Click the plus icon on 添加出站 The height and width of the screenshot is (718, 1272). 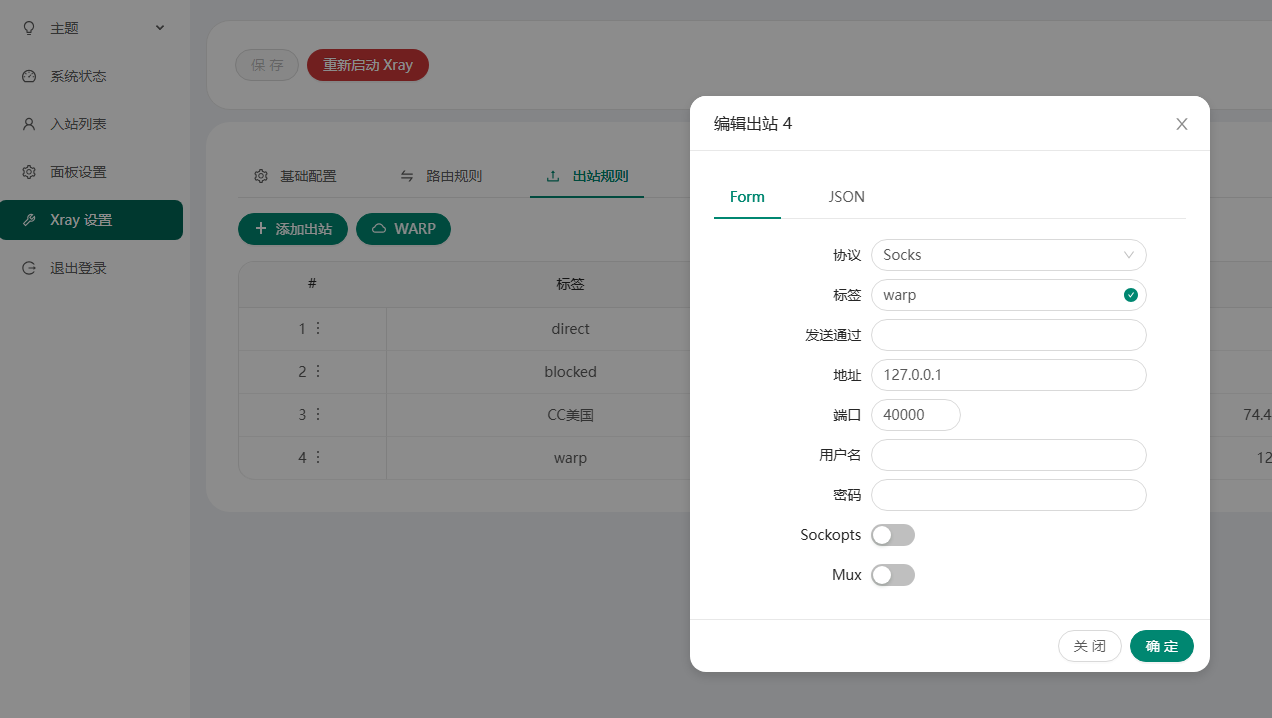coord(260,228)
